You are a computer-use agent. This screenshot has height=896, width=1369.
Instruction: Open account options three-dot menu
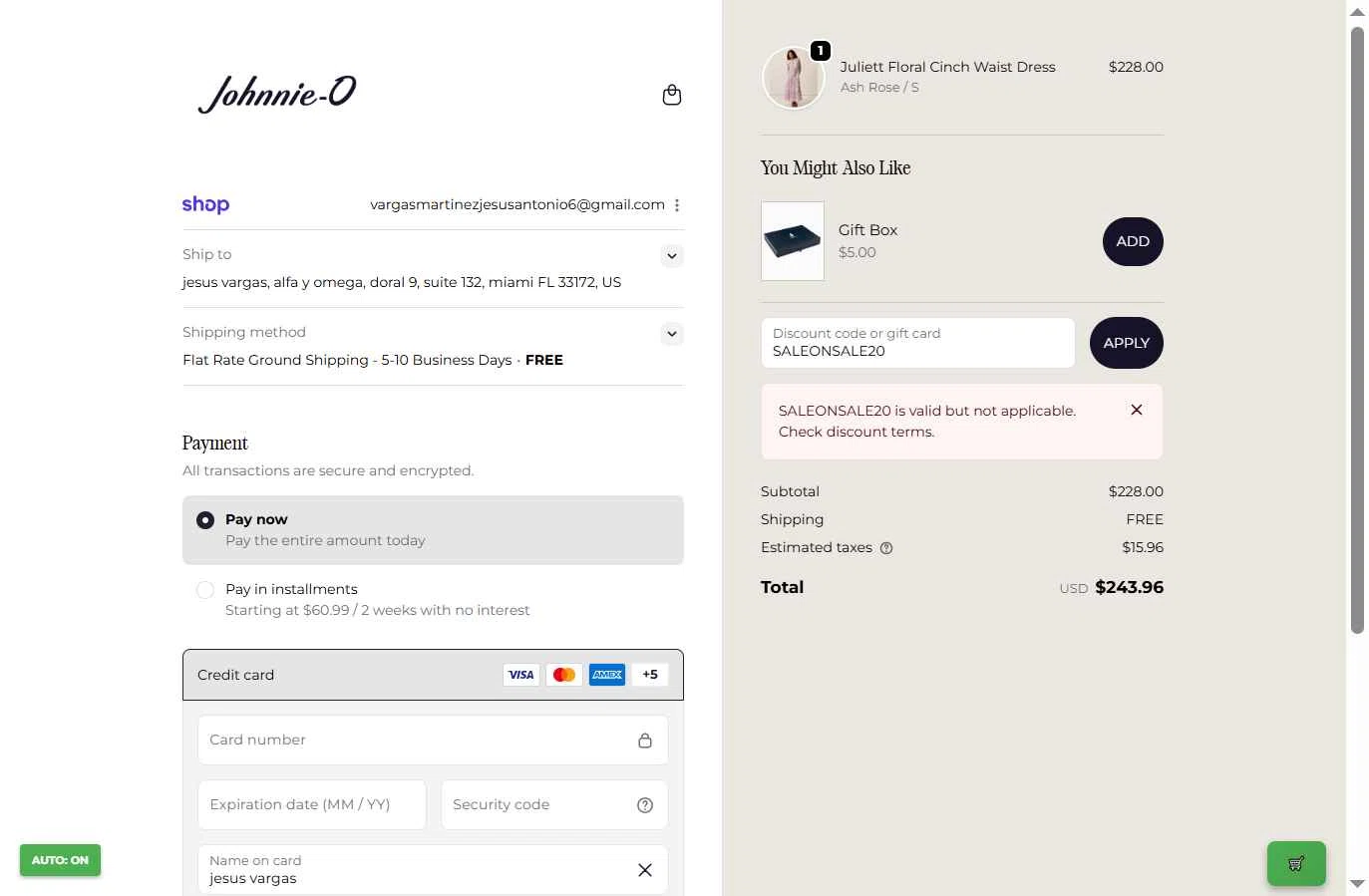point(677,205)
